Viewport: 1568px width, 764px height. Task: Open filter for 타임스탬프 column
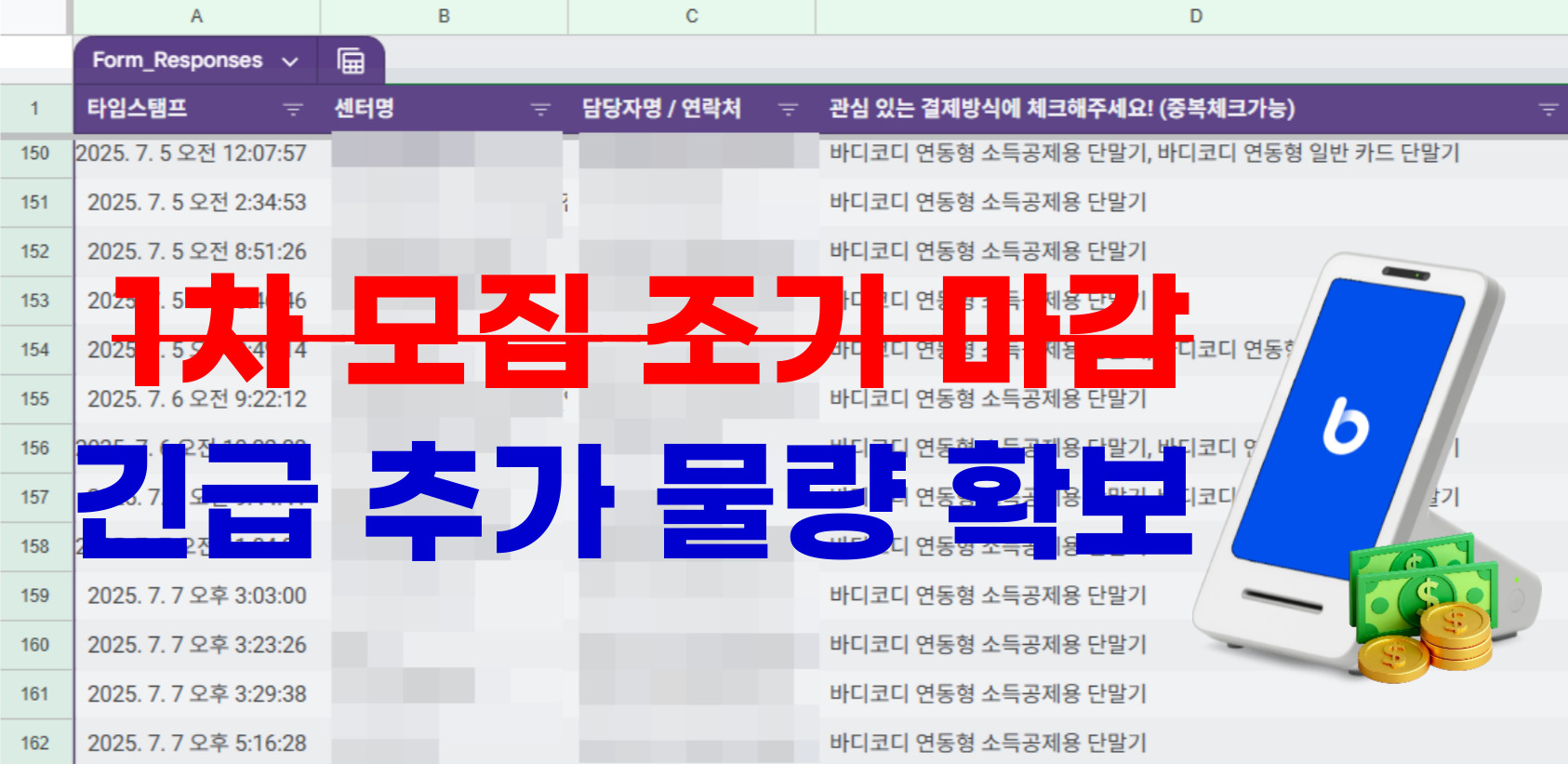(x=293, y=110)
